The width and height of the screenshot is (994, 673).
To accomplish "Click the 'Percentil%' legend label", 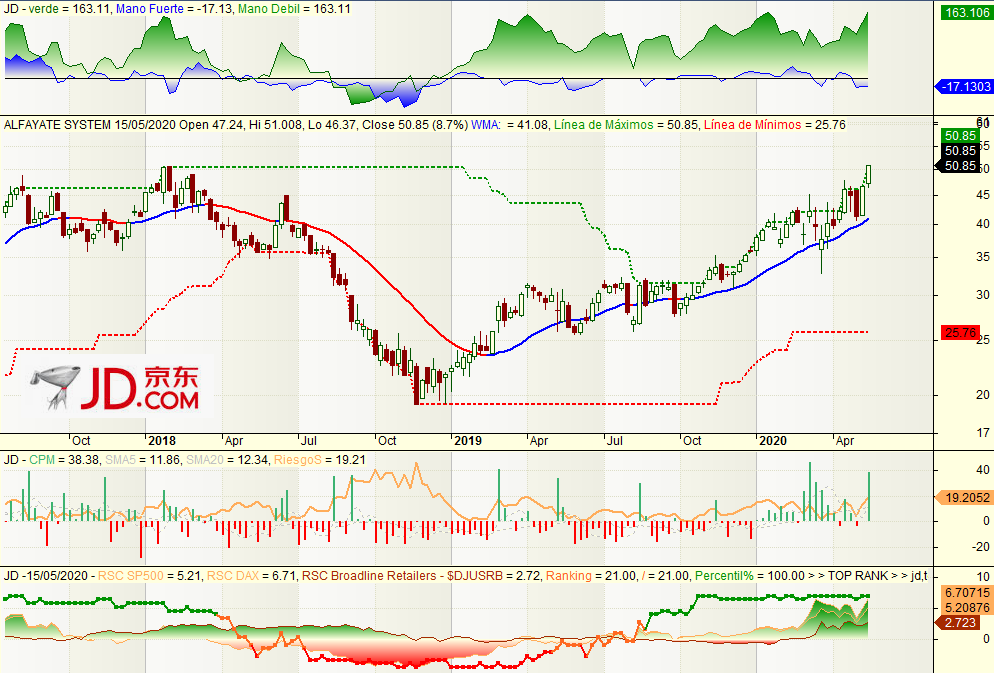I will pos(725,575).
